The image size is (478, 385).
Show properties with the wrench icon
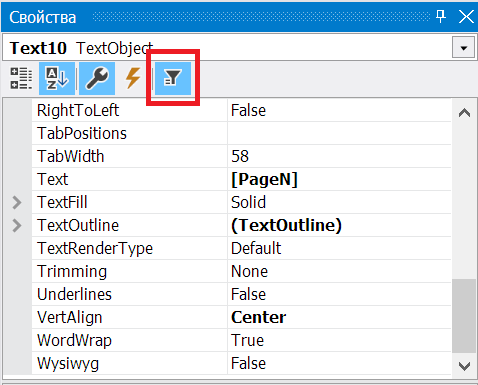(x=97, y=78)
